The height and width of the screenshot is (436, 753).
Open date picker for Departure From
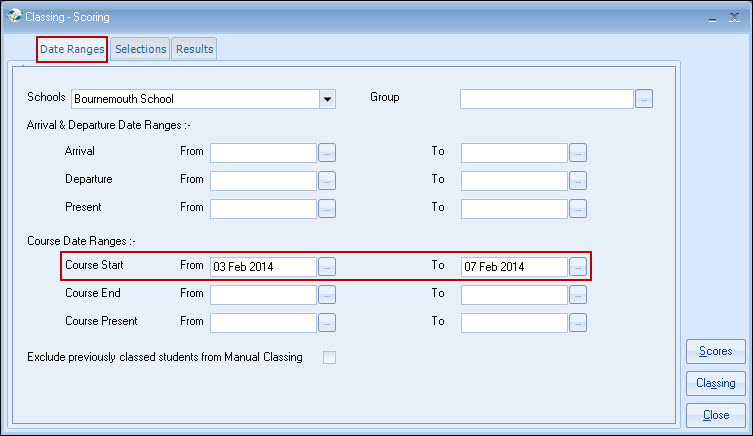click(327, 181)
